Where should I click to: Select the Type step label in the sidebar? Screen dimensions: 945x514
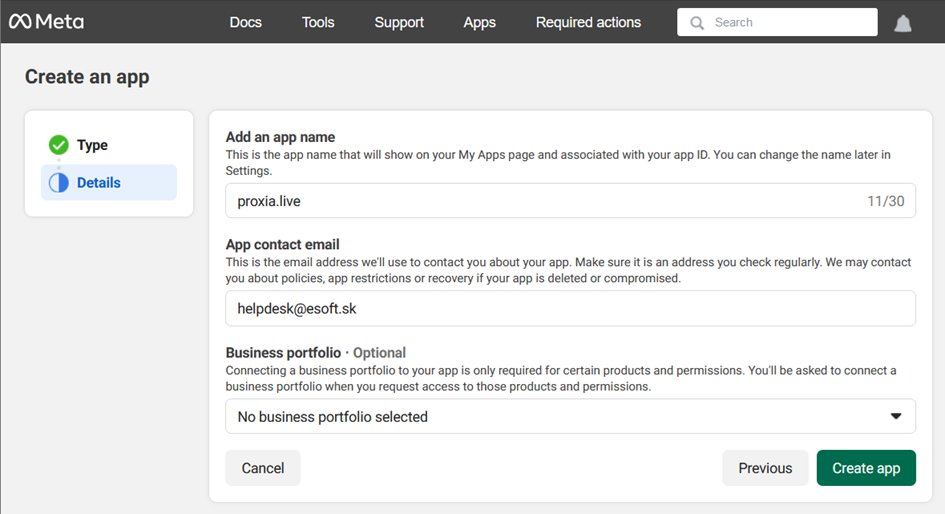[x=92, y=145]
